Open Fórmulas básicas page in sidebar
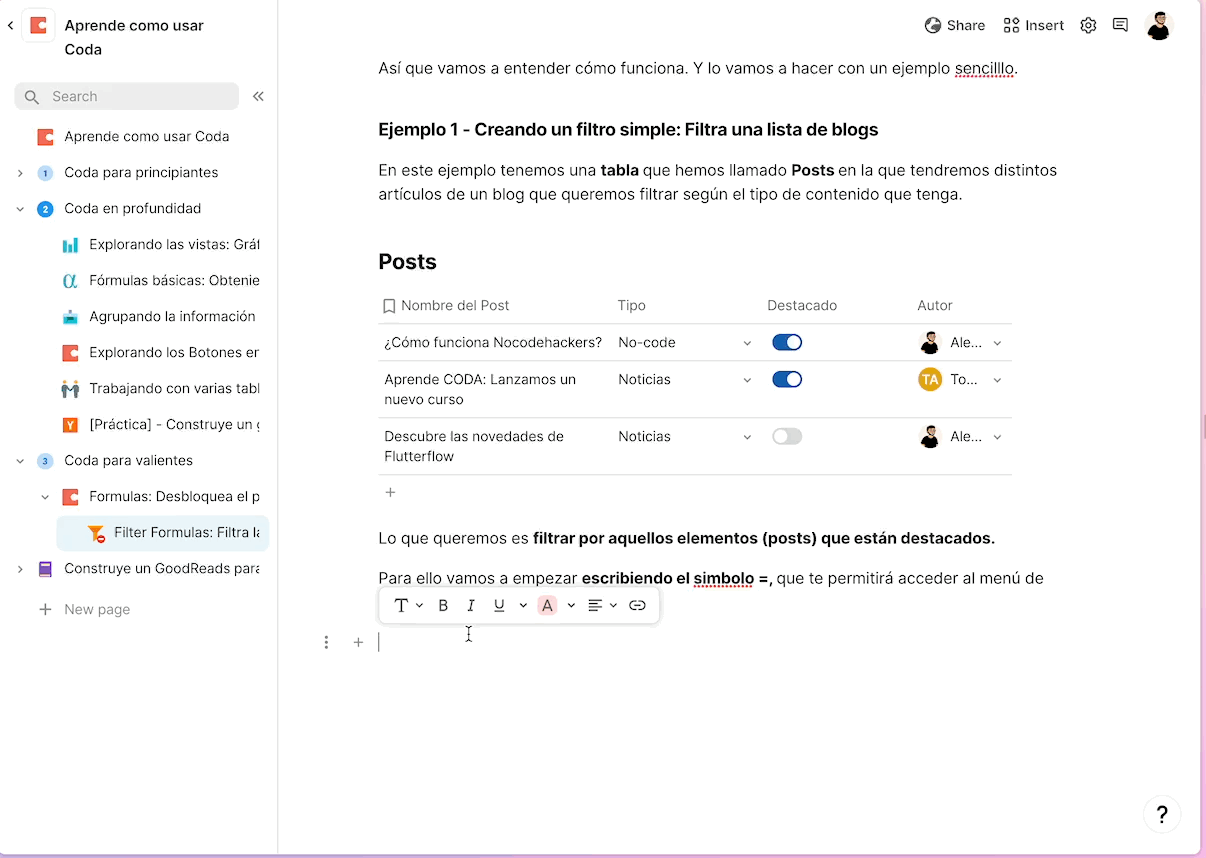 tap(174, 281)
